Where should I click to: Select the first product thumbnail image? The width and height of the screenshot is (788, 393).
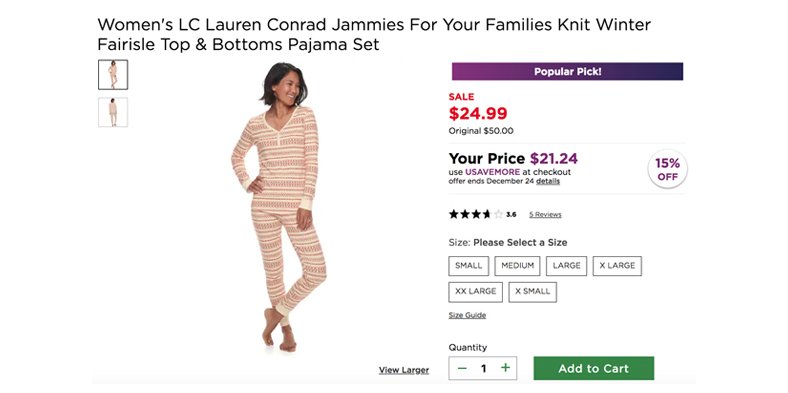click(113, 74)
